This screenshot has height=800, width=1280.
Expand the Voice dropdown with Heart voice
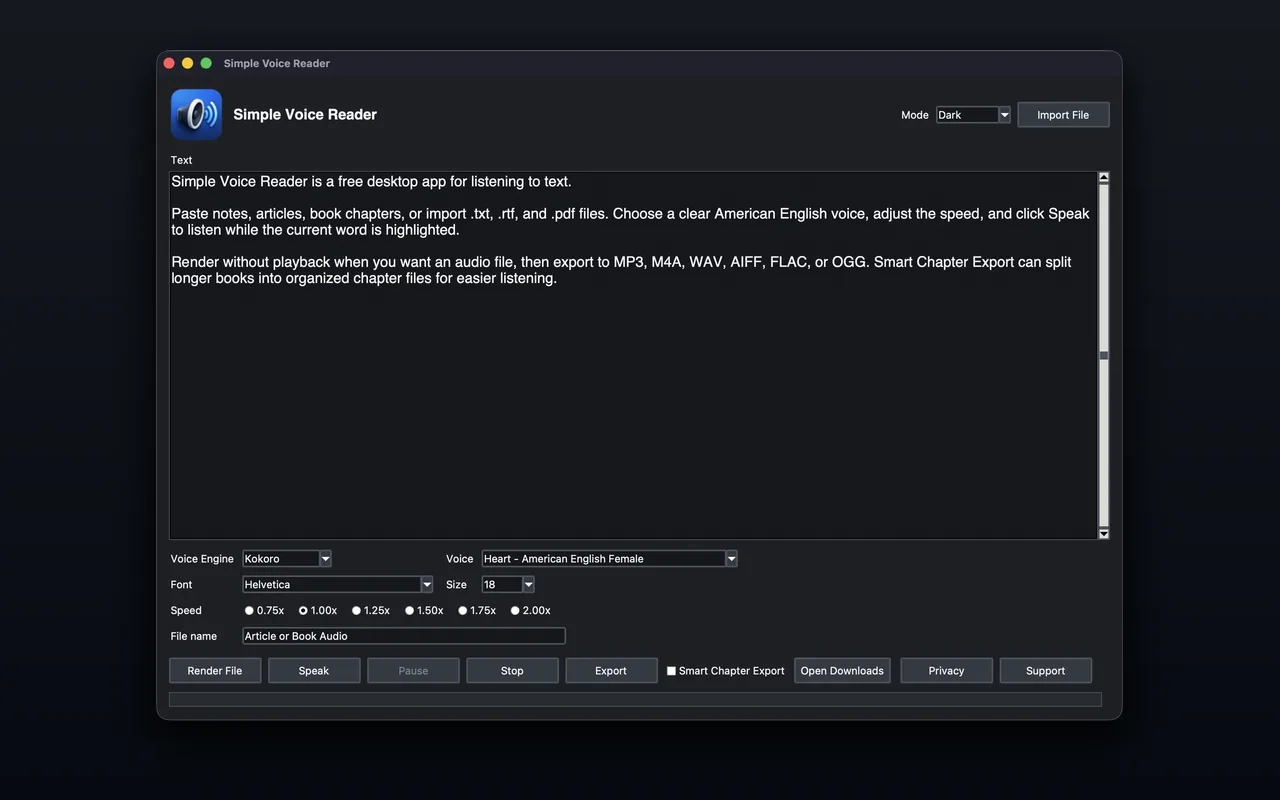tap(609, 559)
